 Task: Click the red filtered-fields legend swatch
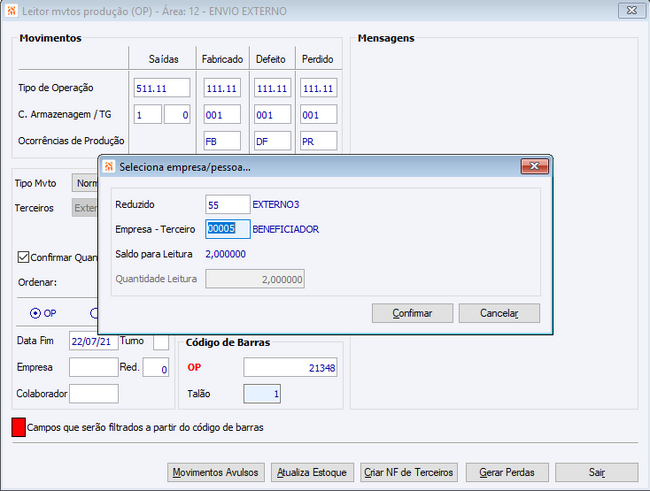(19, 427)
